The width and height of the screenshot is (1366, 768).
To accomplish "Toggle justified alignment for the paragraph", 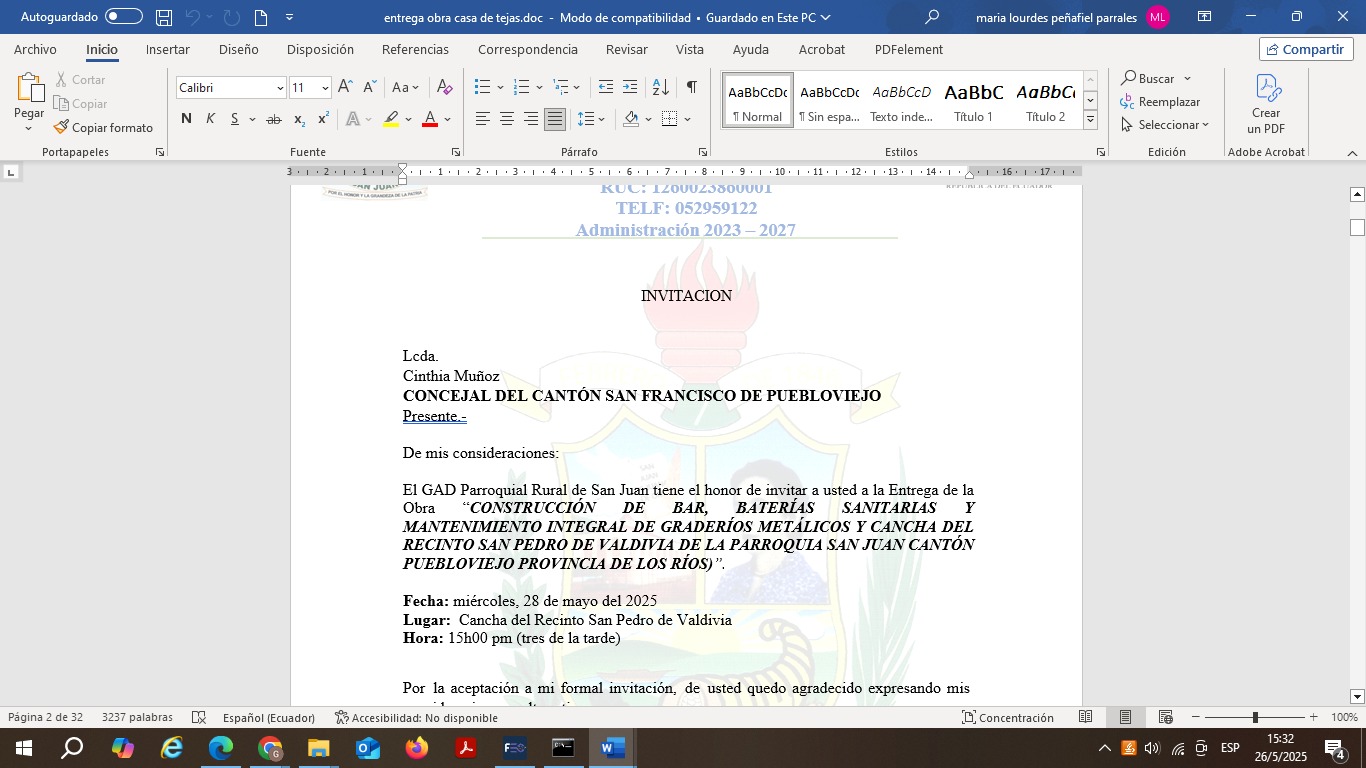I will (x=555, y=119).
